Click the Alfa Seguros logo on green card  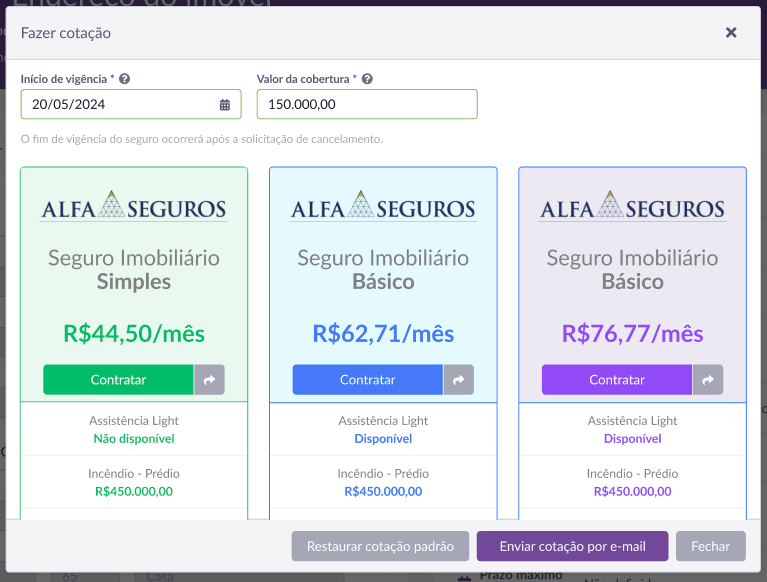point(134,206)
